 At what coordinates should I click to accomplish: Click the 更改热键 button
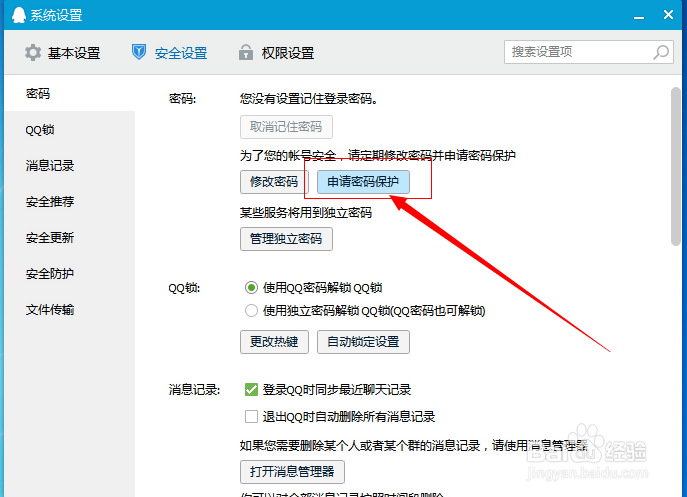[274, 341]
